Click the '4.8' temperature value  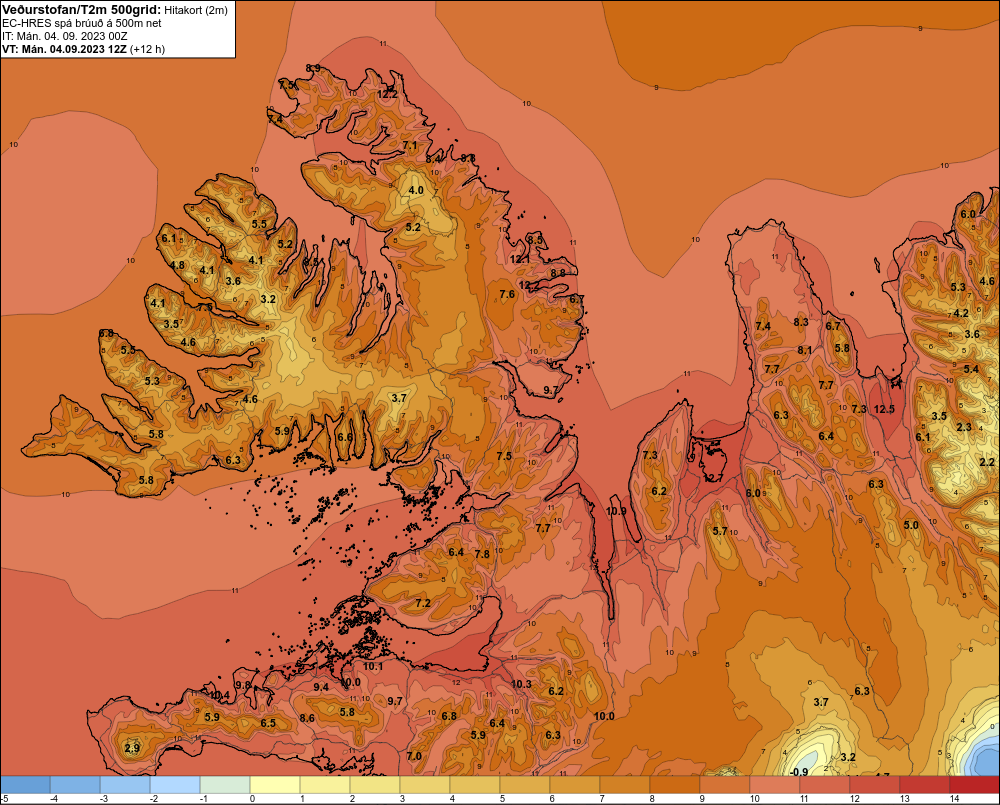[x=177, y=265]
